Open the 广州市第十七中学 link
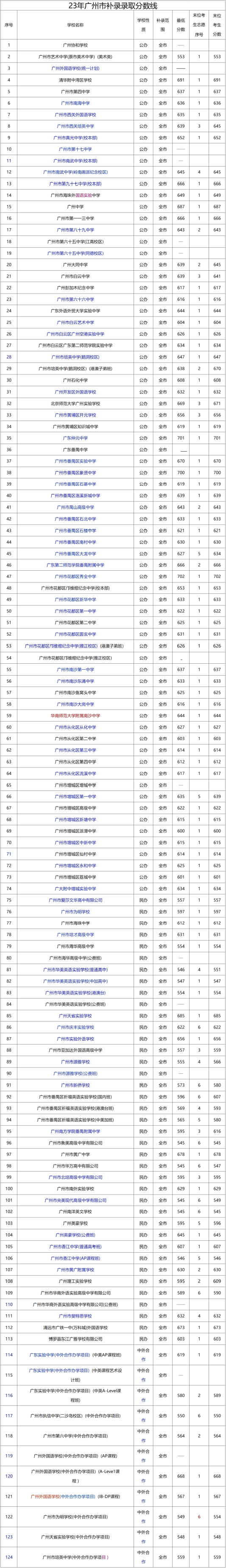The height and width of the screenshot is (1568, 226). coord(75,149)
